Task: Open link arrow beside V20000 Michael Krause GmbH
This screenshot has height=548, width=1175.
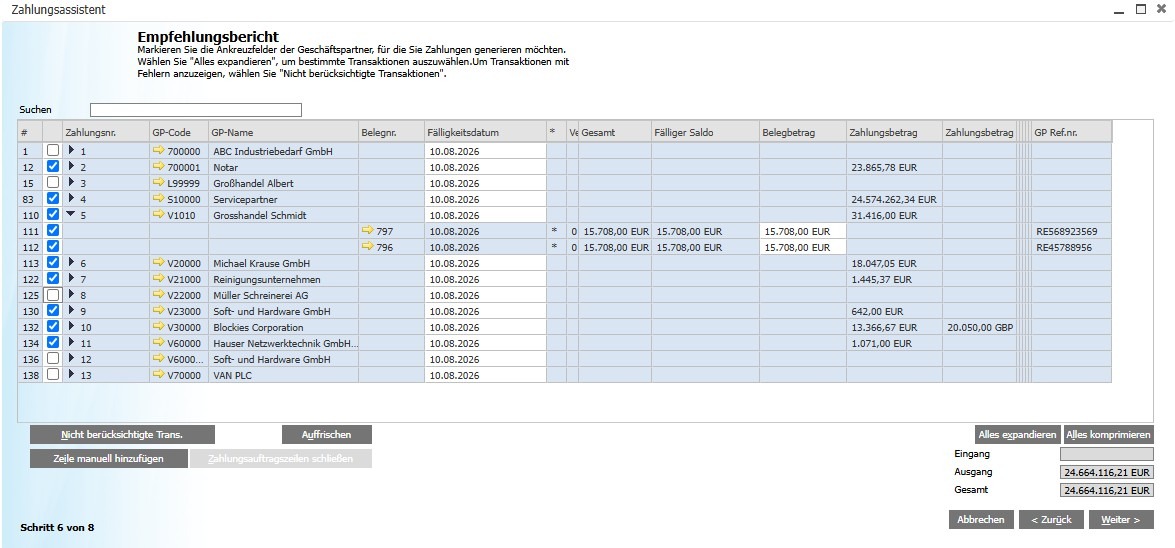Action: pos(158,263)
